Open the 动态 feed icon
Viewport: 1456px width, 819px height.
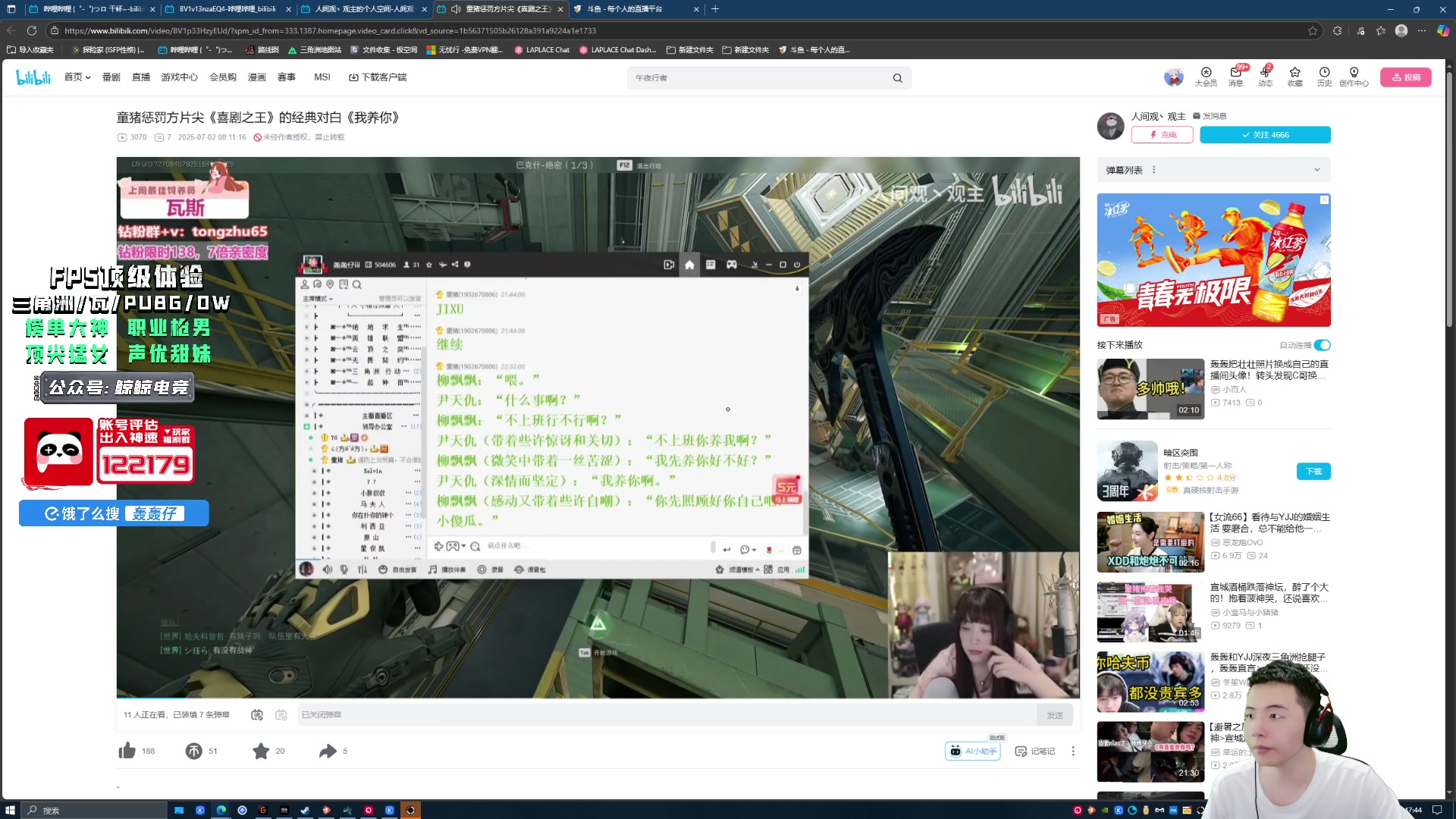pos(1265,77)
